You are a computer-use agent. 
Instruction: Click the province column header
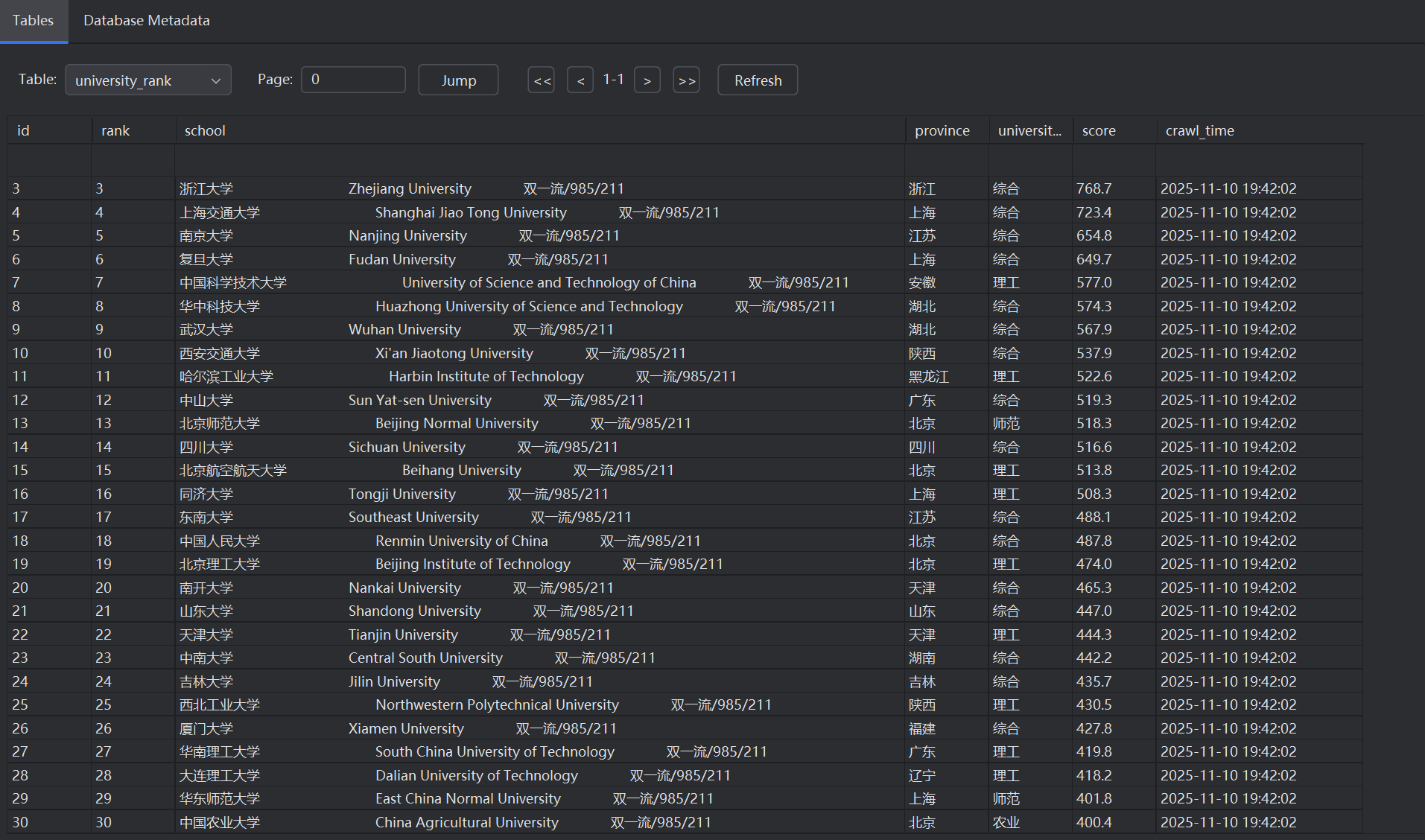point(947,130)
